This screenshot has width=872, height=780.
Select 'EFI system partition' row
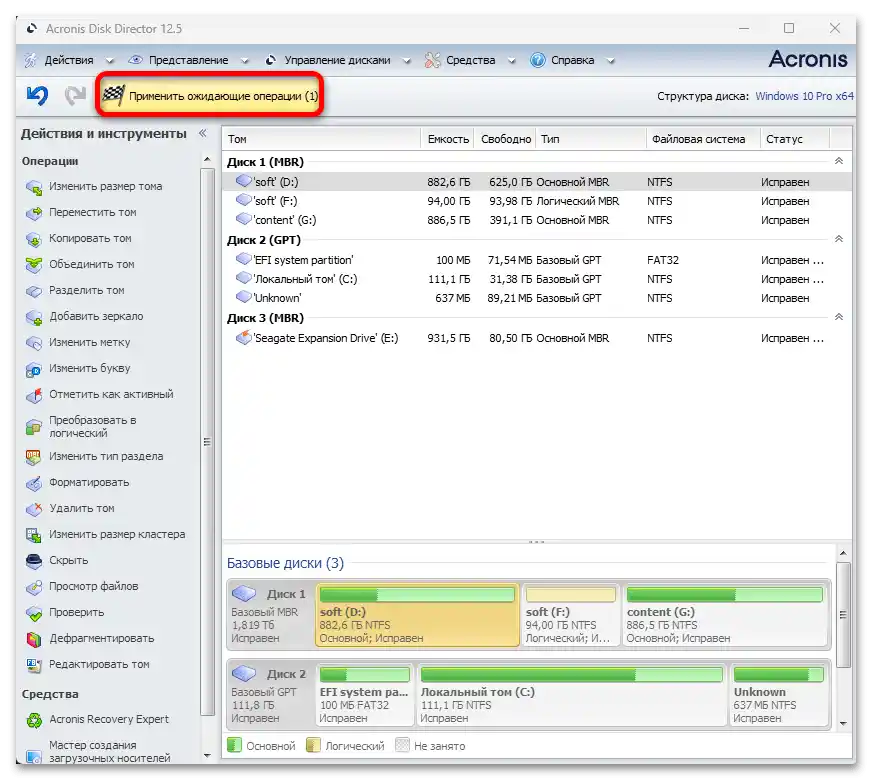click(537, 260)
